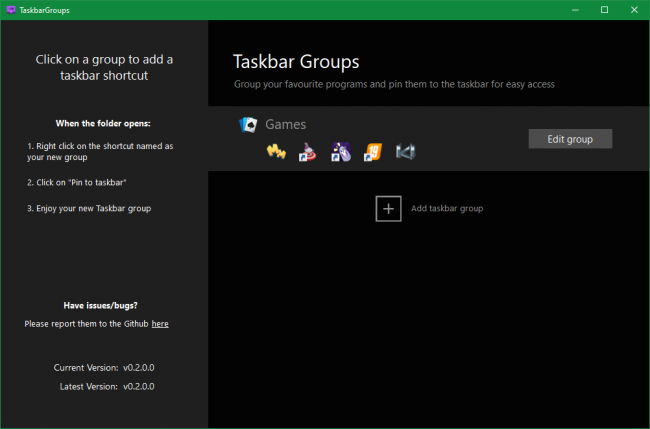The height and width of the screenshot is (429, 650).
Task: Open the Github 'here' link
Action: click(160, 324)
